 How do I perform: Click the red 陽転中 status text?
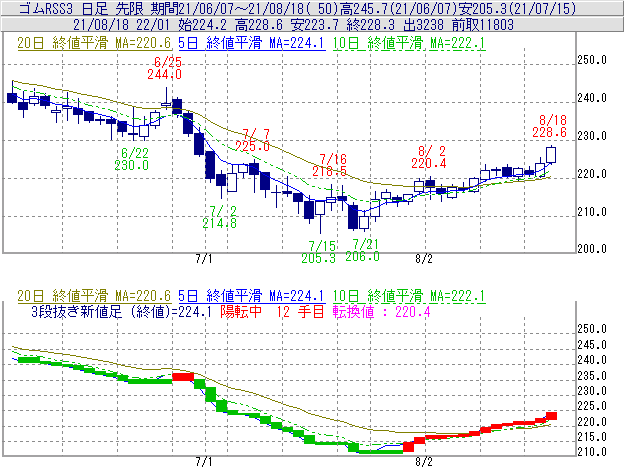point(241,311)
